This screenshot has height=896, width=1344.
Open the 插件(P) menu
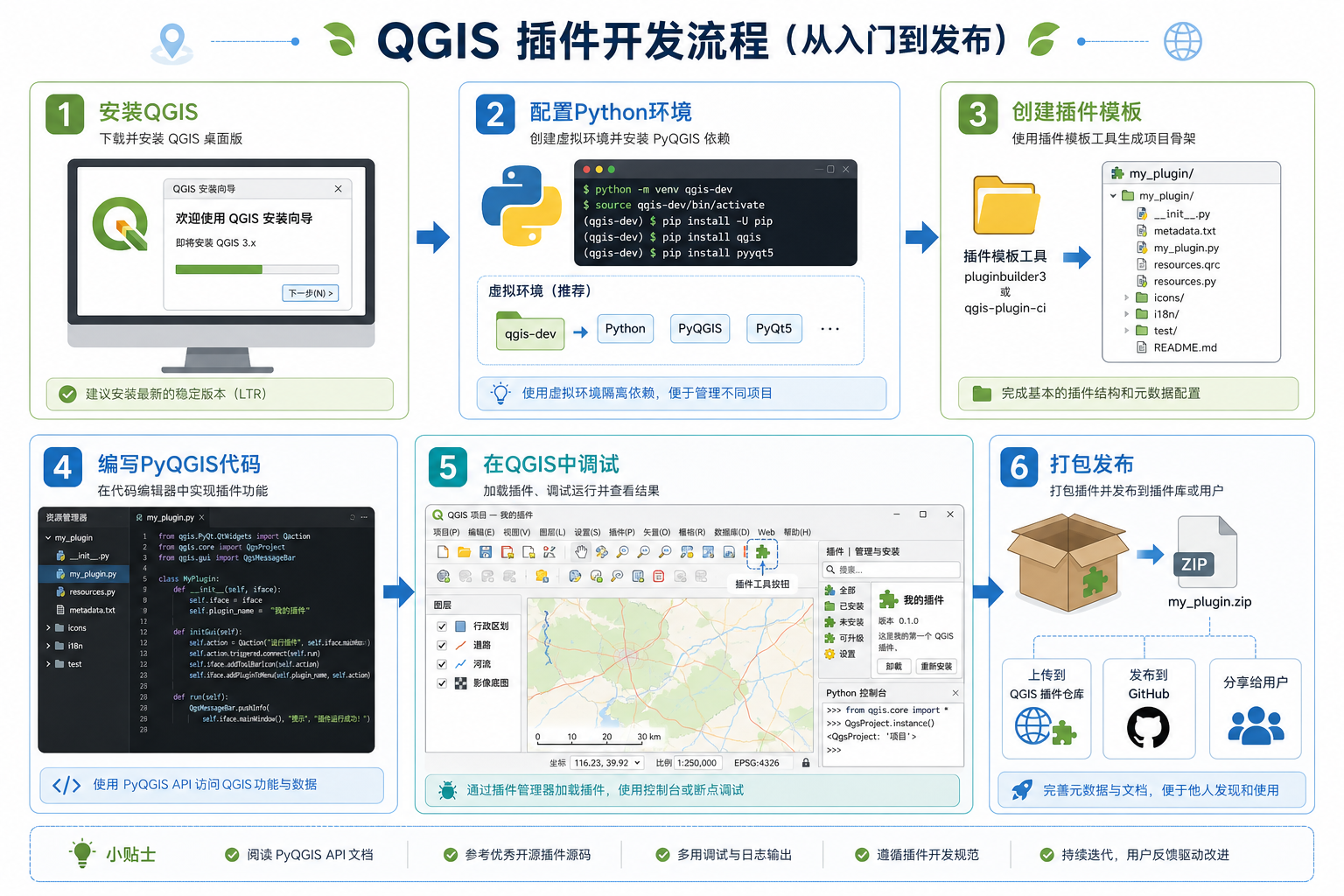(622, 532)
